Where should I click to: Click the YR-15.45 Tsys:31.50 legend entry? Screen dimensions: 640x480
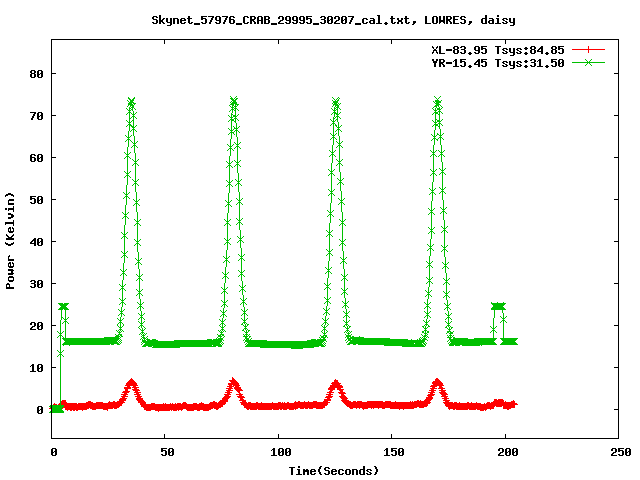click(498, 63)
